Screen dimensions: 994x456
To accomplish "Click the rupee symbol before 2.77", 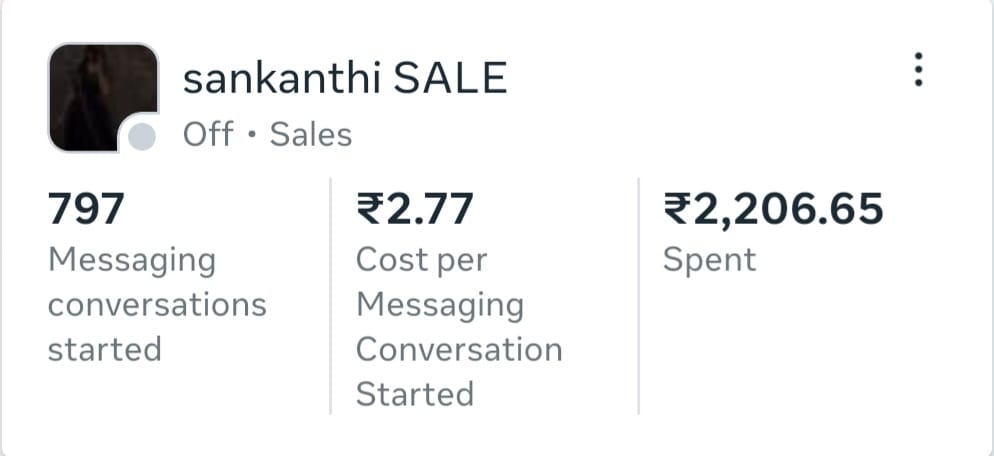I will [x=370, y=209].
